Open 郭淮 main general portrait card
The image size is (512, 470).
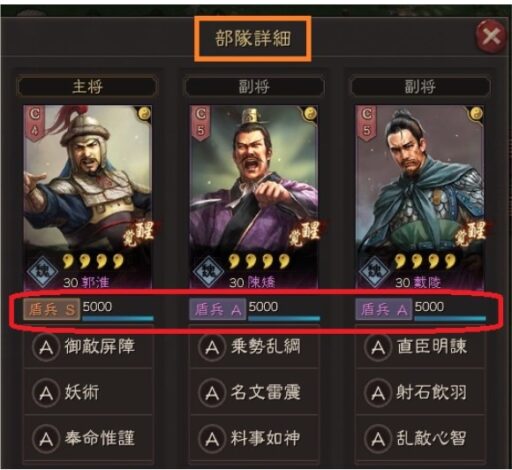pyautogui.click(x=88, y=197)
